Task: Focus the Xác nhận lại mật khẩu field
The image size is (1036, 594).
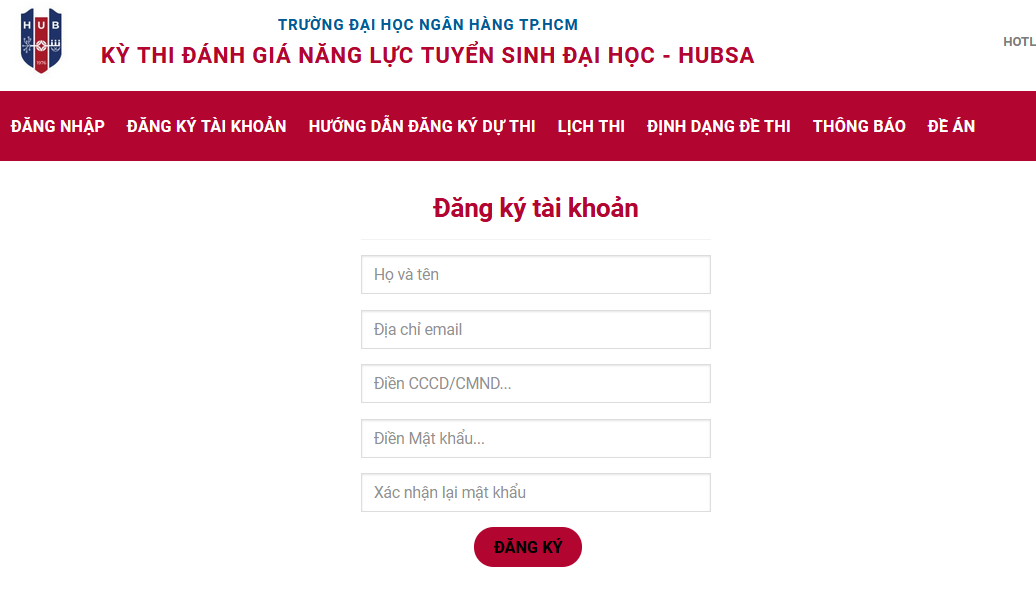Action: (x=536, y=492)
